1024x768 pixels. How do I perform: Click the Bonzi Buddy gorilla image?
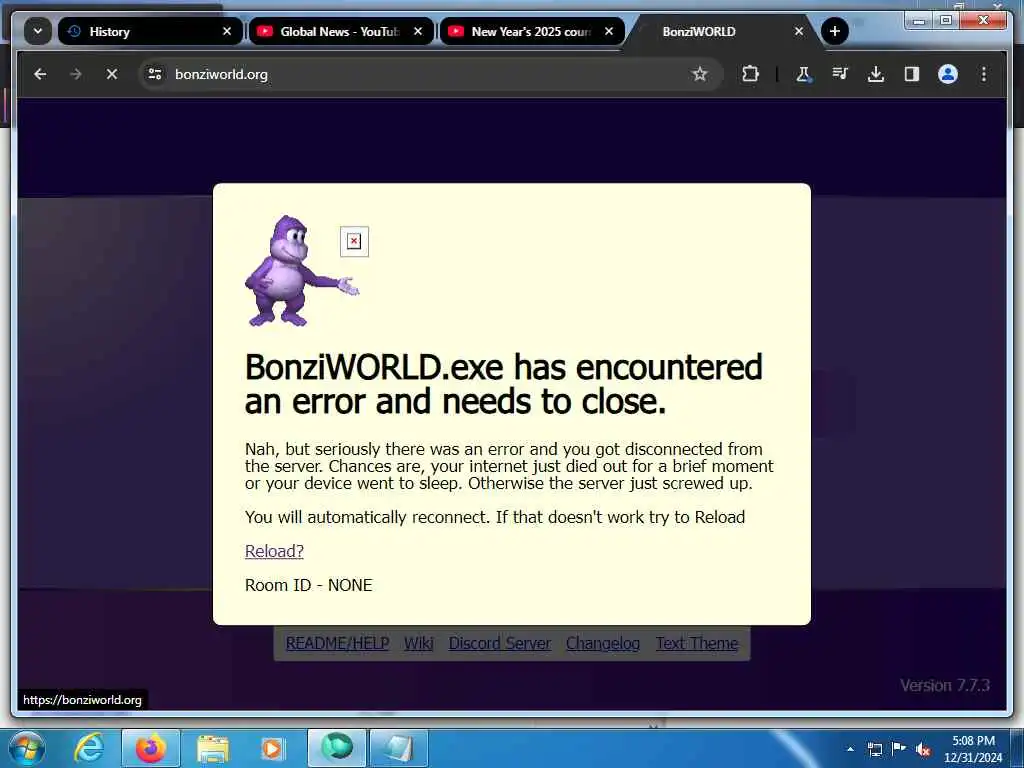302,270
